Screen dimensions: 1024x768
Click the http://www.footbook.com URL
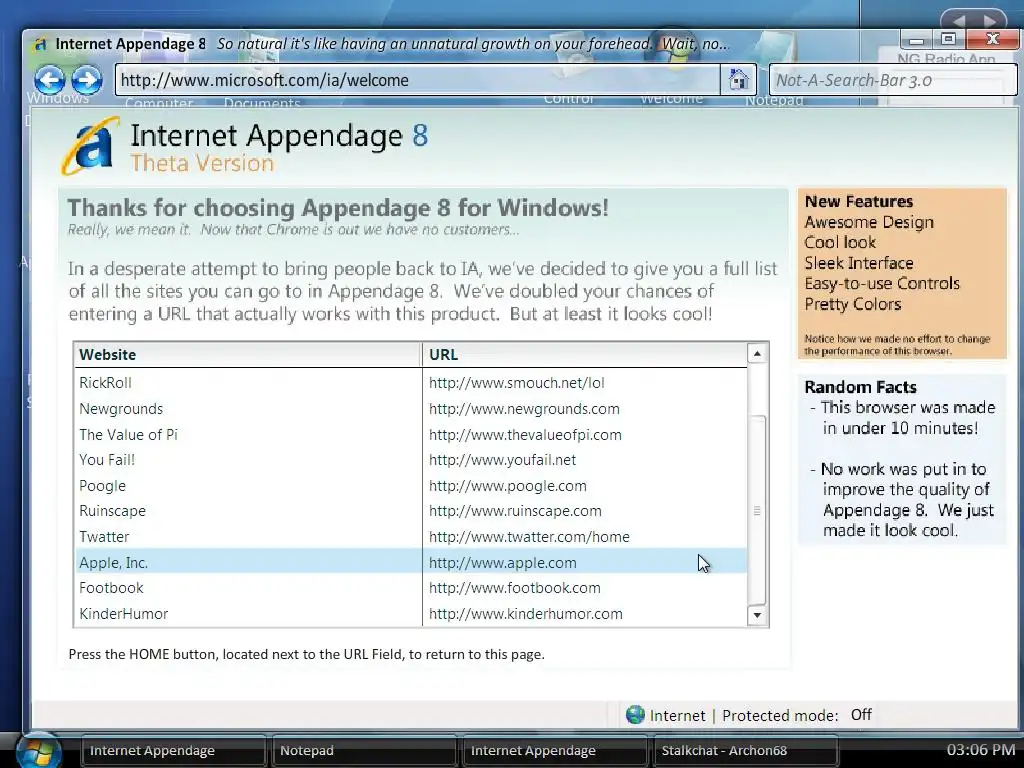(515, 588)
